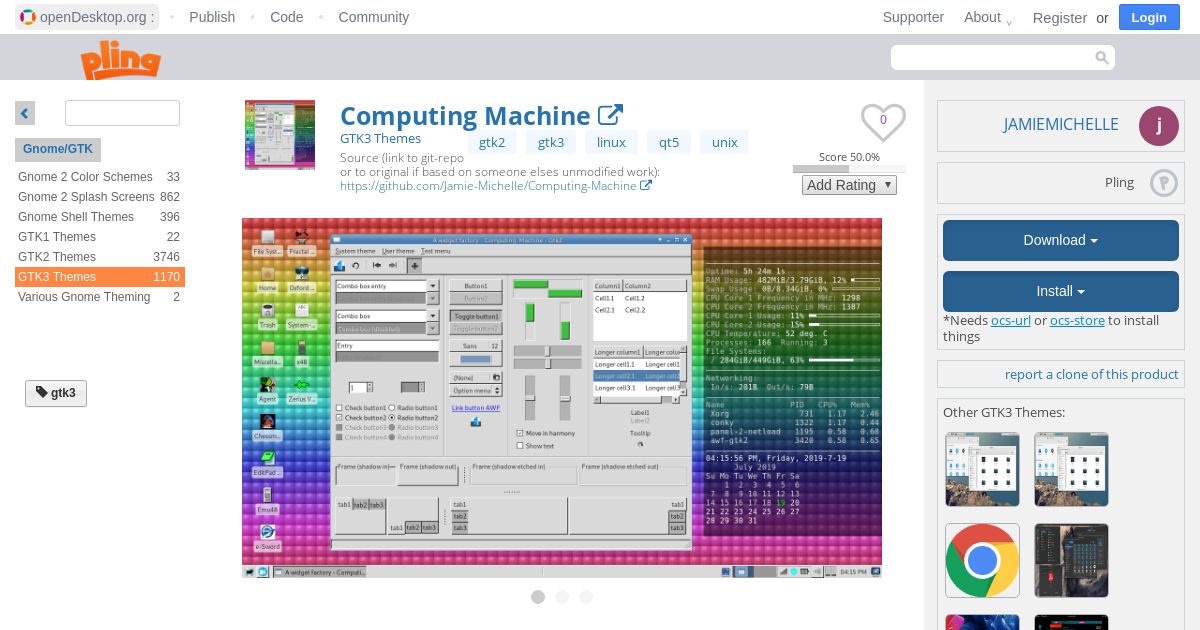Click JAMIEMICHELLE username link
The width and height of the screenshot is (1200, 630).
pyautogui.click(x=1061, y=125)
